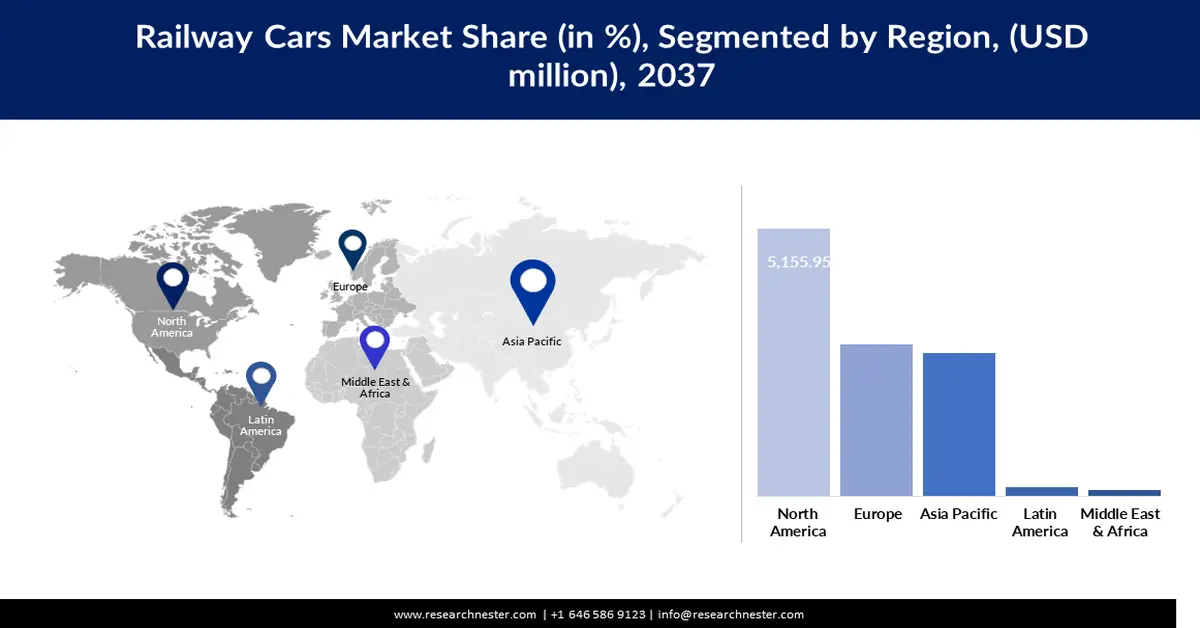1200x628 pixels.
Task: Select the North America bar in chart
Action: tap(794, 362)
